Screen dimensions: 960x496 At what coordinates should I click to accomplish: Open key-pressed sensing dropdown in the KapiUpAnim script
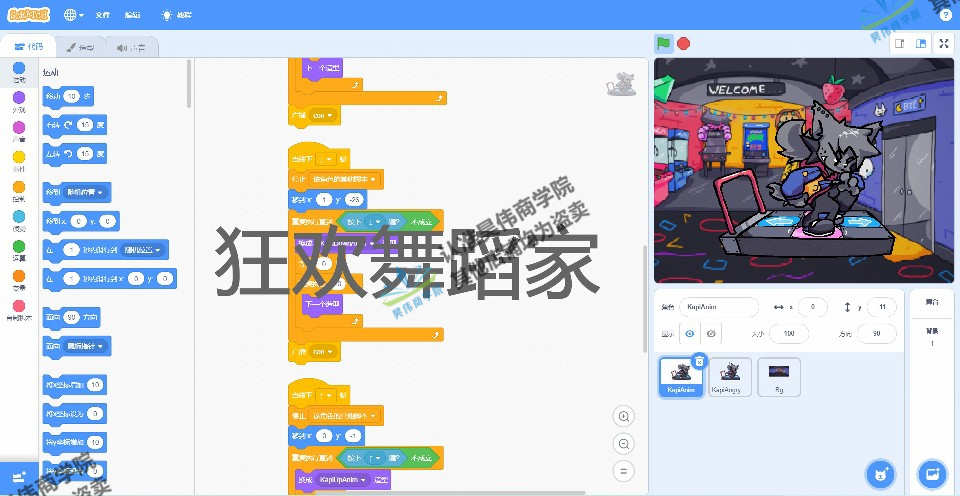pyautogui.click(x=373, y=458)
